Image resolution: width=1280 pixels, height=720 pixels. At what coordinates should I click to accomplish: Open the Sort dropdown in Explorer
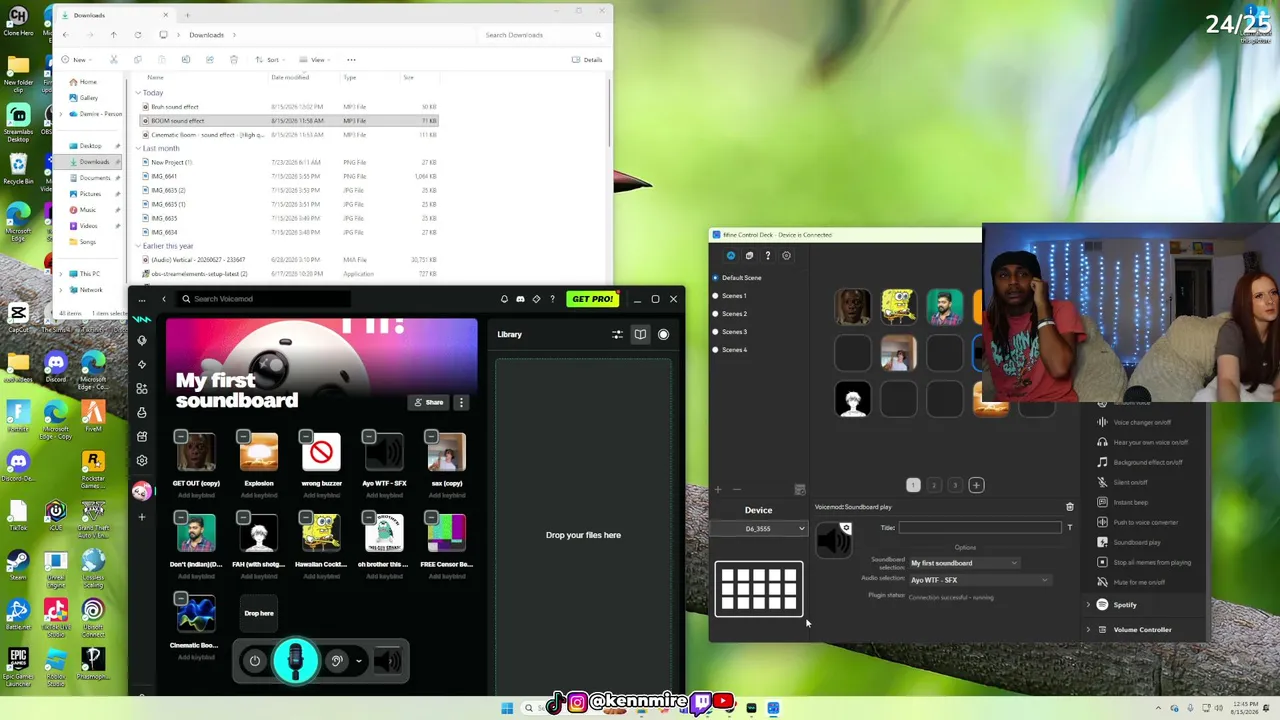(x=271, y=60)
